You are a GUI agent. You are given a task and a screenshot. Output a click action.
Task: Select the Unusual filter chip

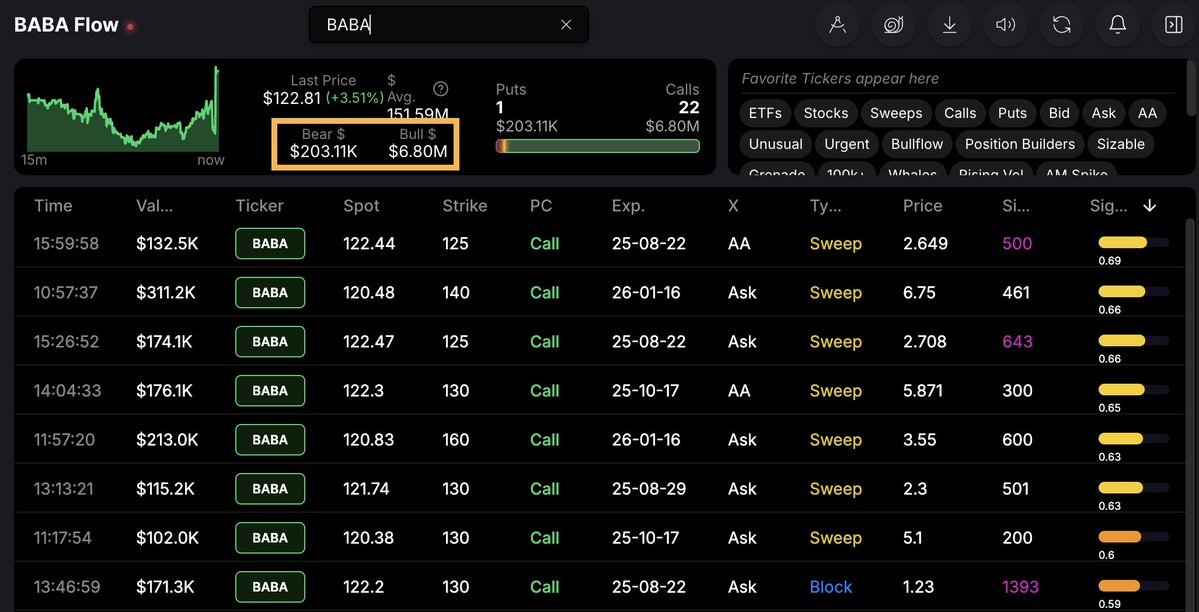pyautogui.click(x=775, y=144)
